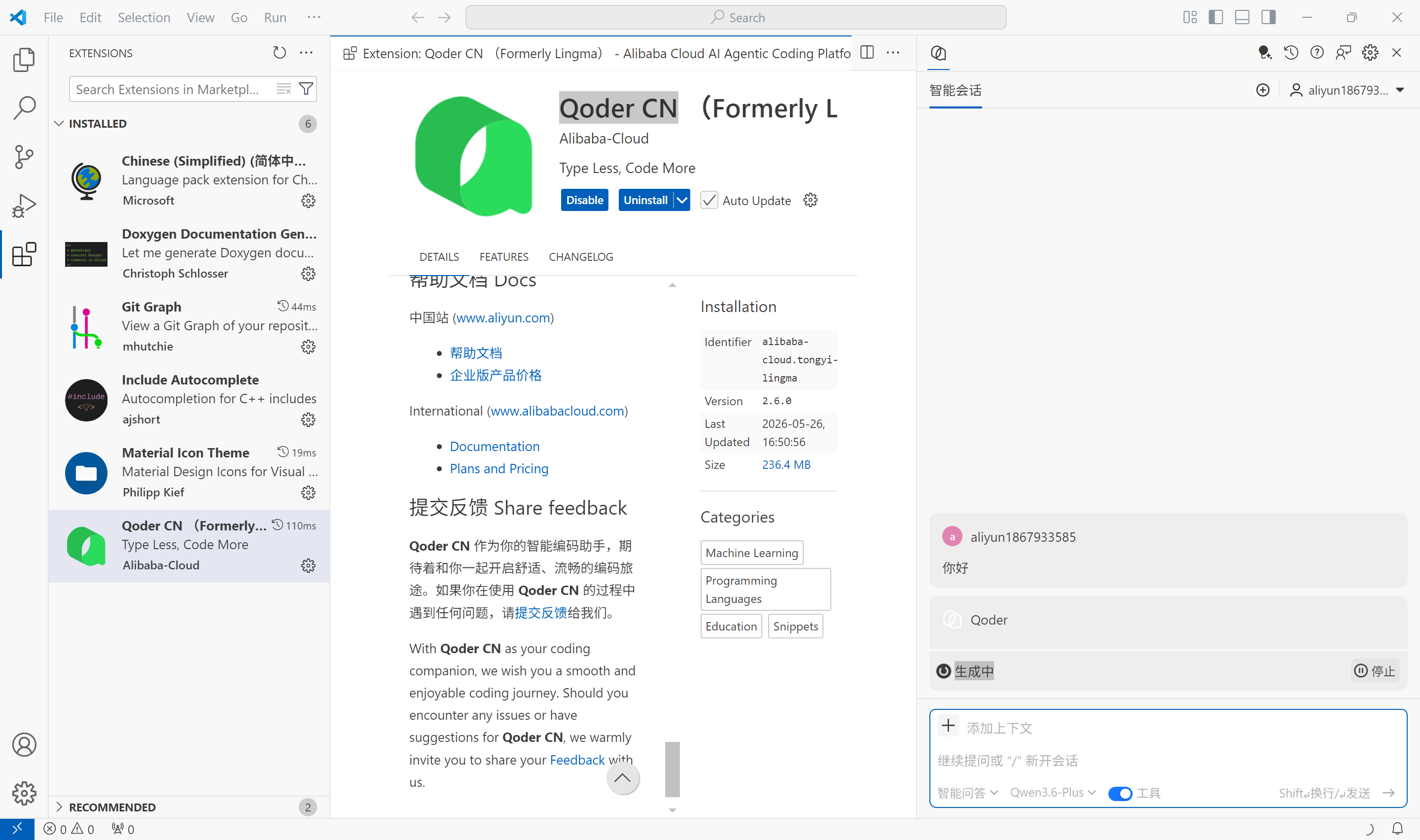Open Qoder help question-mark icon
The image size is (1420, 840).
pyautogui.click(x=1317, y=53)
